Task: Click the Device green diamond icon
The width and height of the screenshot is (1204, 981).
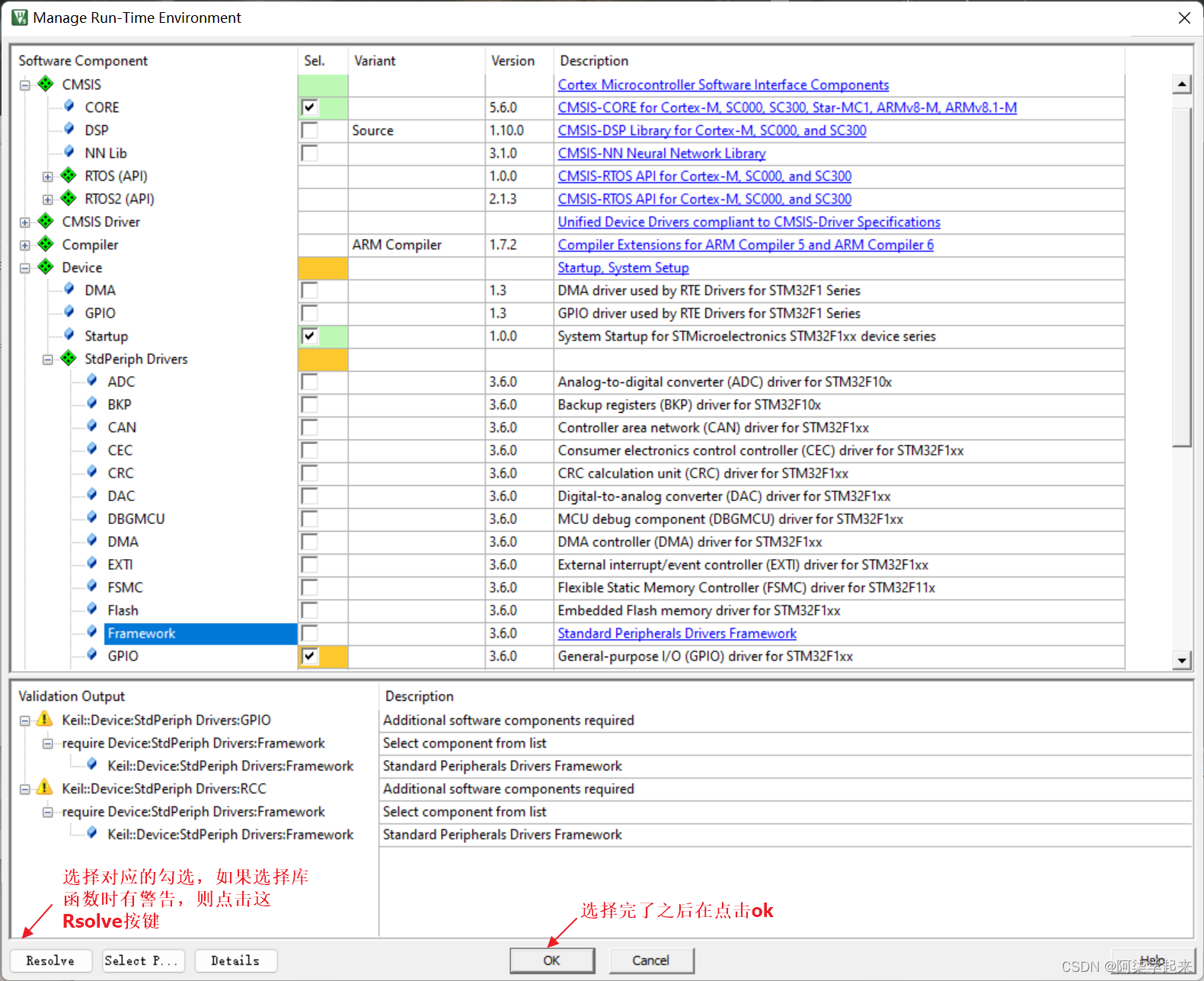Action: (46, 267)
